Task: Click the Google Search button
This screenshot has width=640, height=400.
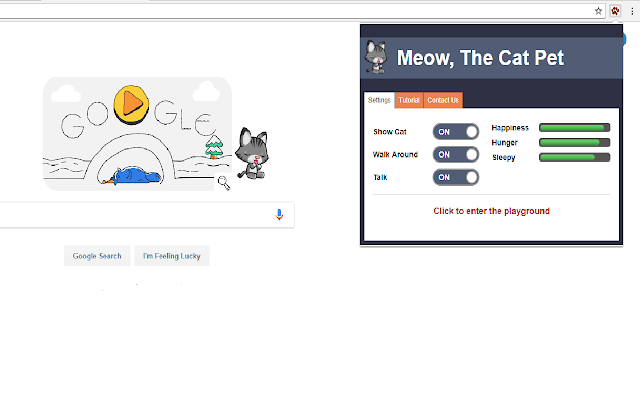Action: pyautogui.click(x=97, y=256)
